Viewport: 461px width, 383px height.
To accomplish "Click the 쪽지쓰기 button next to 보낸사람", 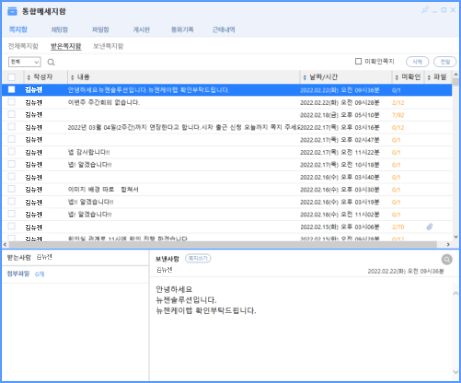I will (198, 258).
